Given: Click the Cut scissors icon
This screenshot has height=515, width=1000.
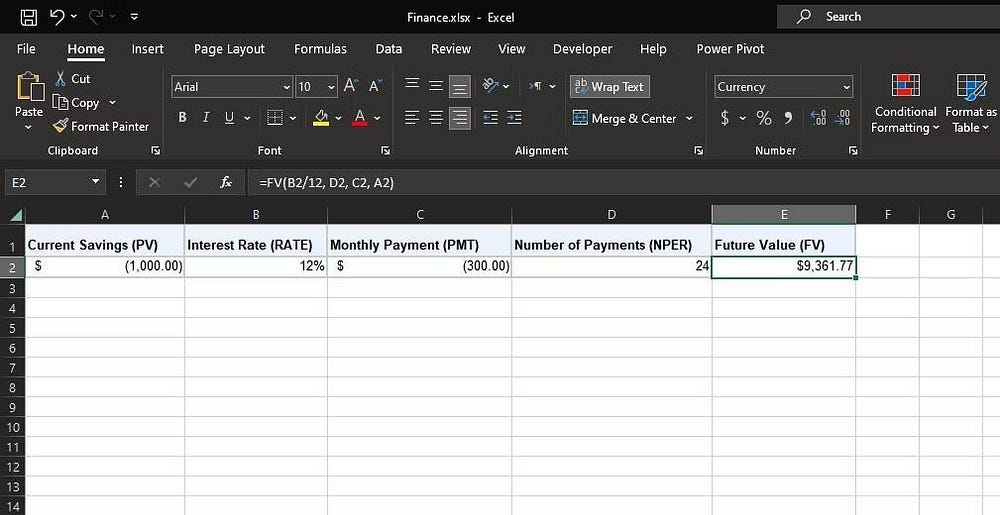Looking at the screenshot, I should tap(61, 78).
